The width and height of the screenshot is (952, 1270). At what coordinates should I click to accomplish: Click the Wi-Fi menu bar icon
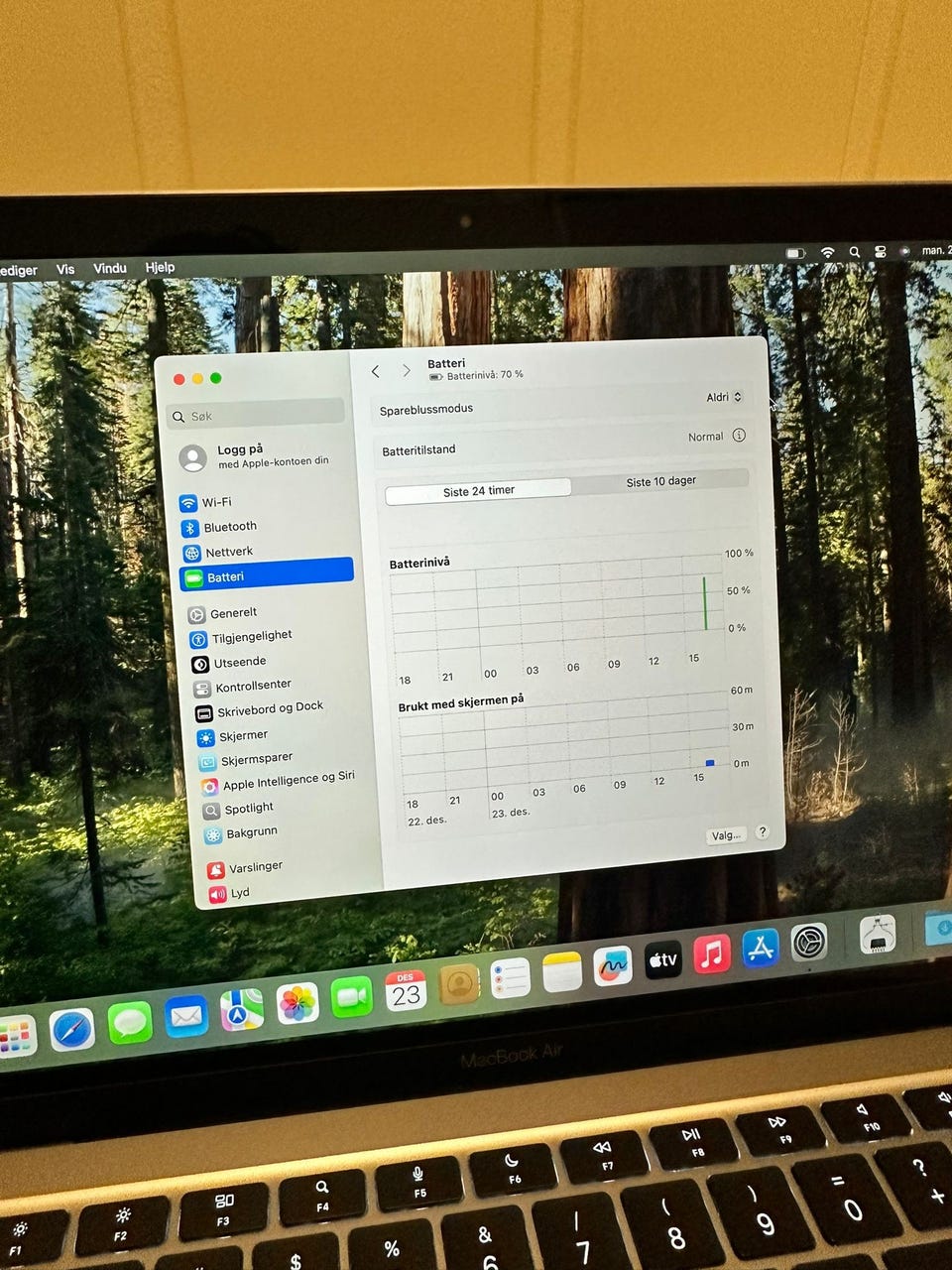point(827,253)
